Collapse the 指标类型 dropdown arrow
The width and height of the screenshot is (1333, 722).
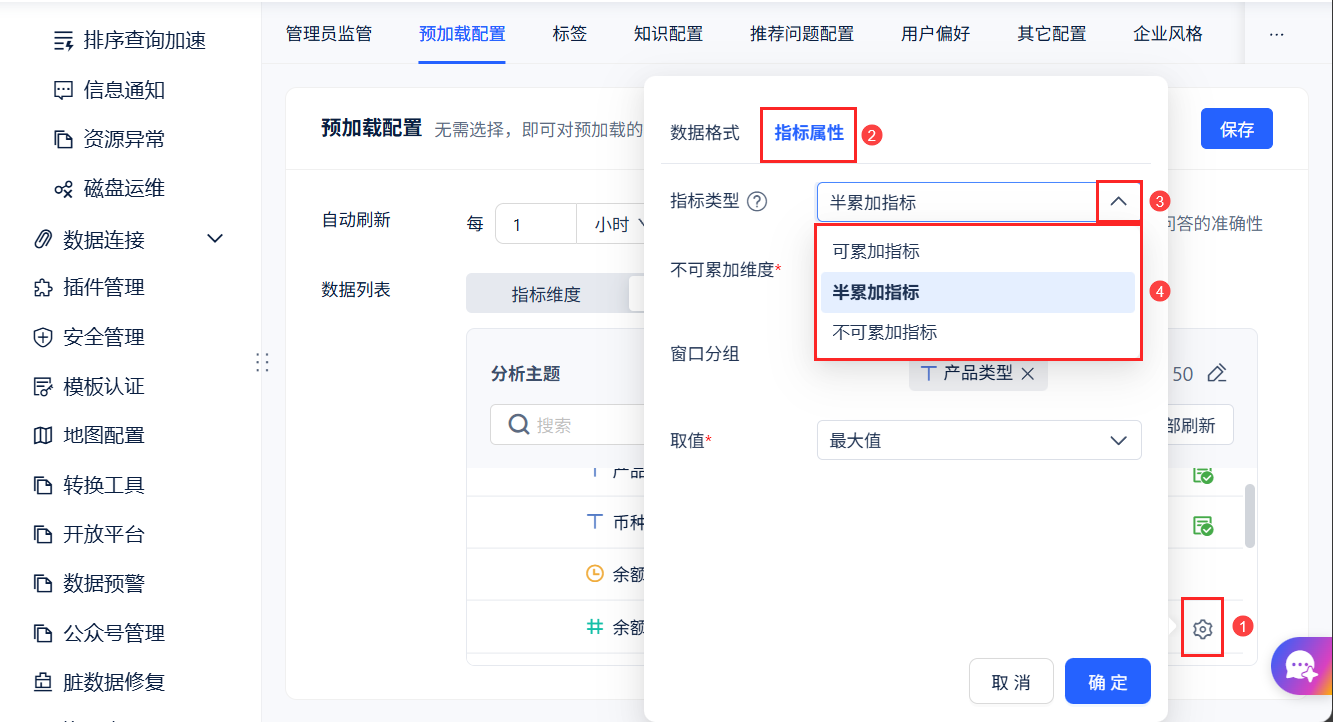[1118, 202]
